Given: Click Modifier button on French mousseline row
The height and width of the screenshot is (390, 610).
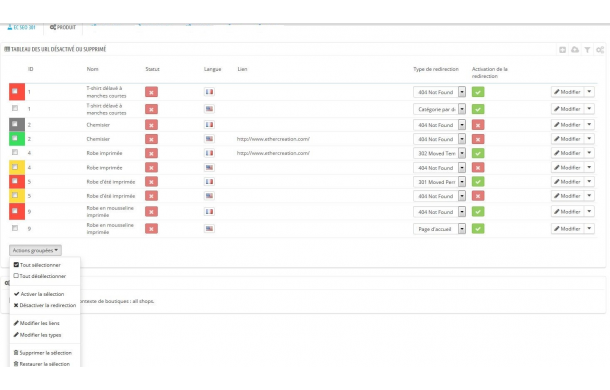Looking at the screenshot, I should click(x=568, y=212).
